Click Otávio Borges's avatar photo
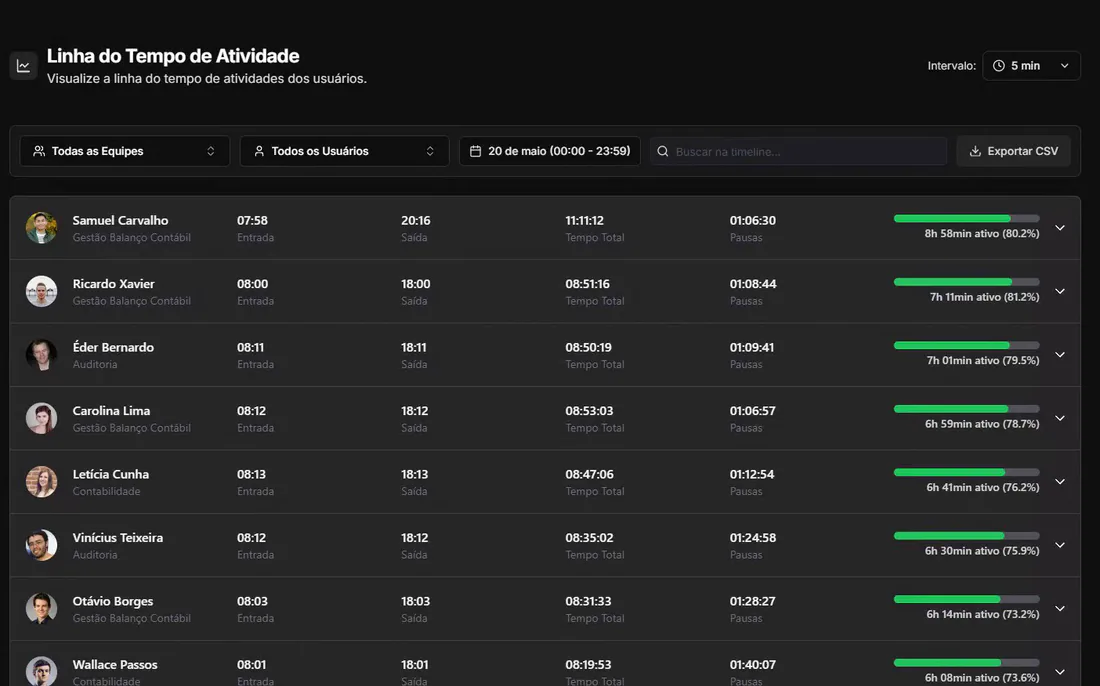 coord(41,609)
